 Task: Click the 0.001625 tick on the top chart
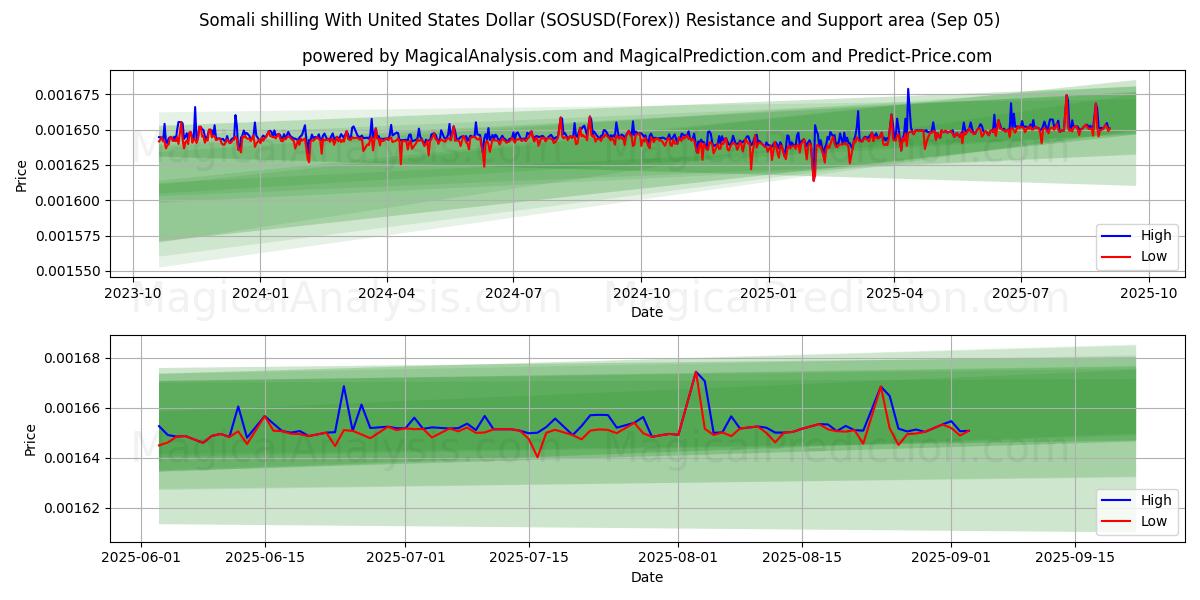pos(67,165)
